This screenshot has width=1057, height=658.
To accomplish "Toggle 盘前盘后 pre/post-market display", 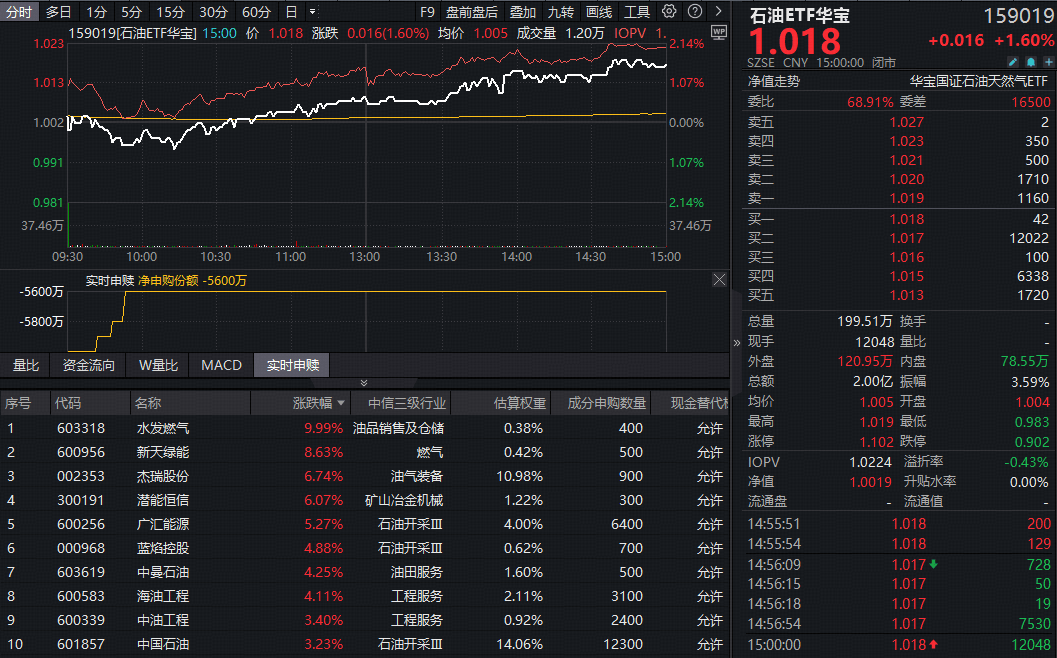I will tap(471, 12).
